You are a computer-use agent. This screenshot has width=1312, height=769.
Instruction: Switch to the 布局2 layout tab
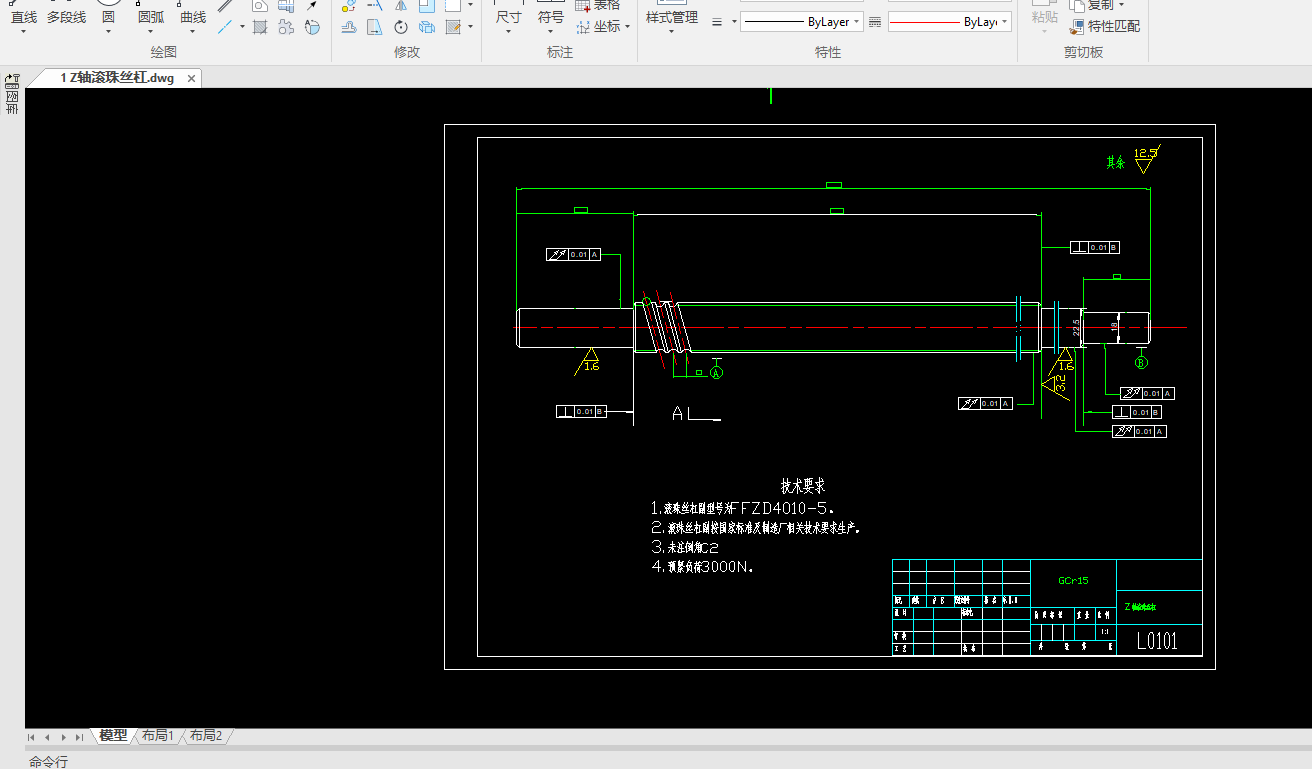(206, 736)
